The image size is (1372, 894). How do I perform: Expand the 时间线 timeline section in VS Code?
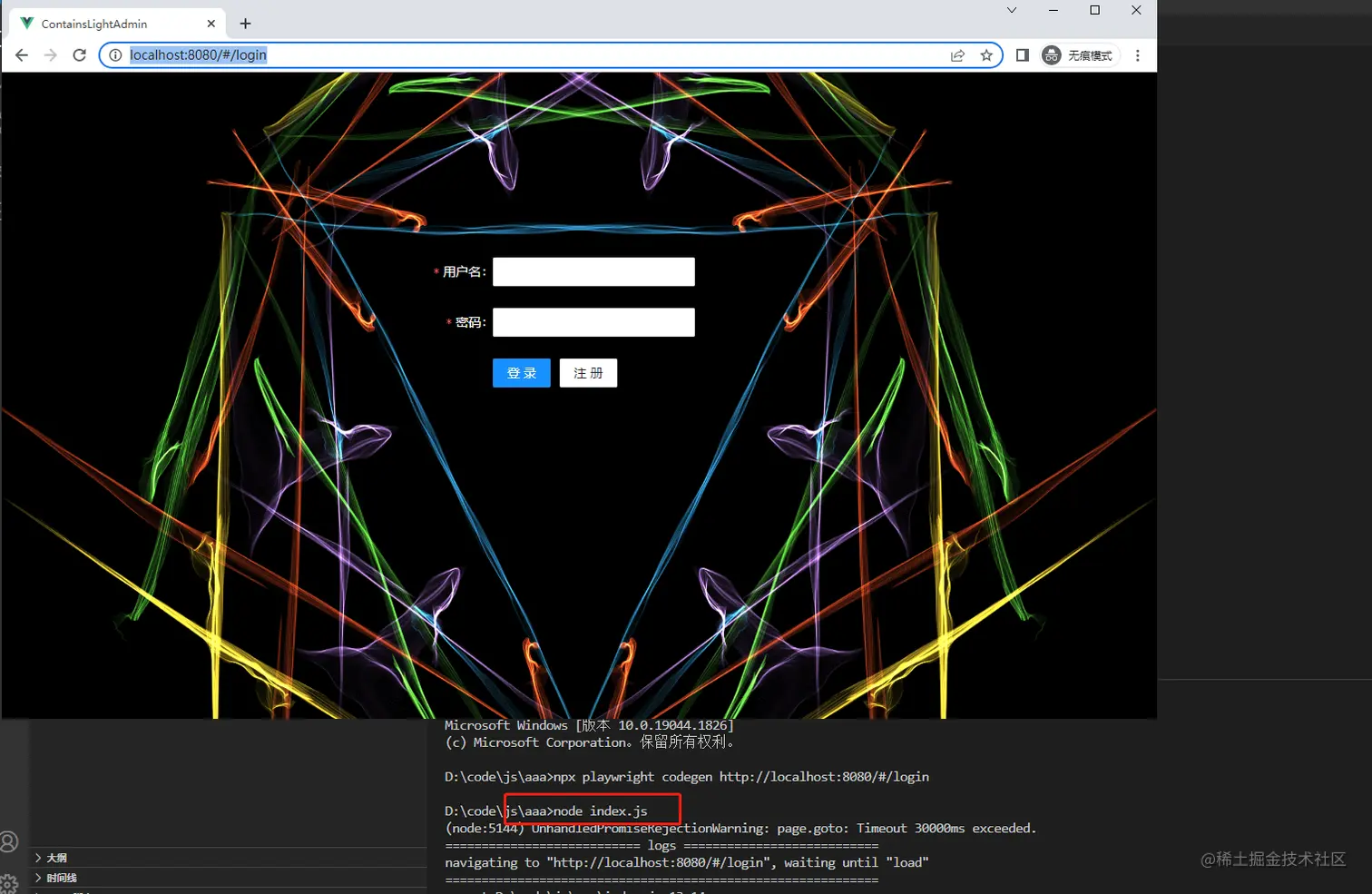click(x=227, y=878)
